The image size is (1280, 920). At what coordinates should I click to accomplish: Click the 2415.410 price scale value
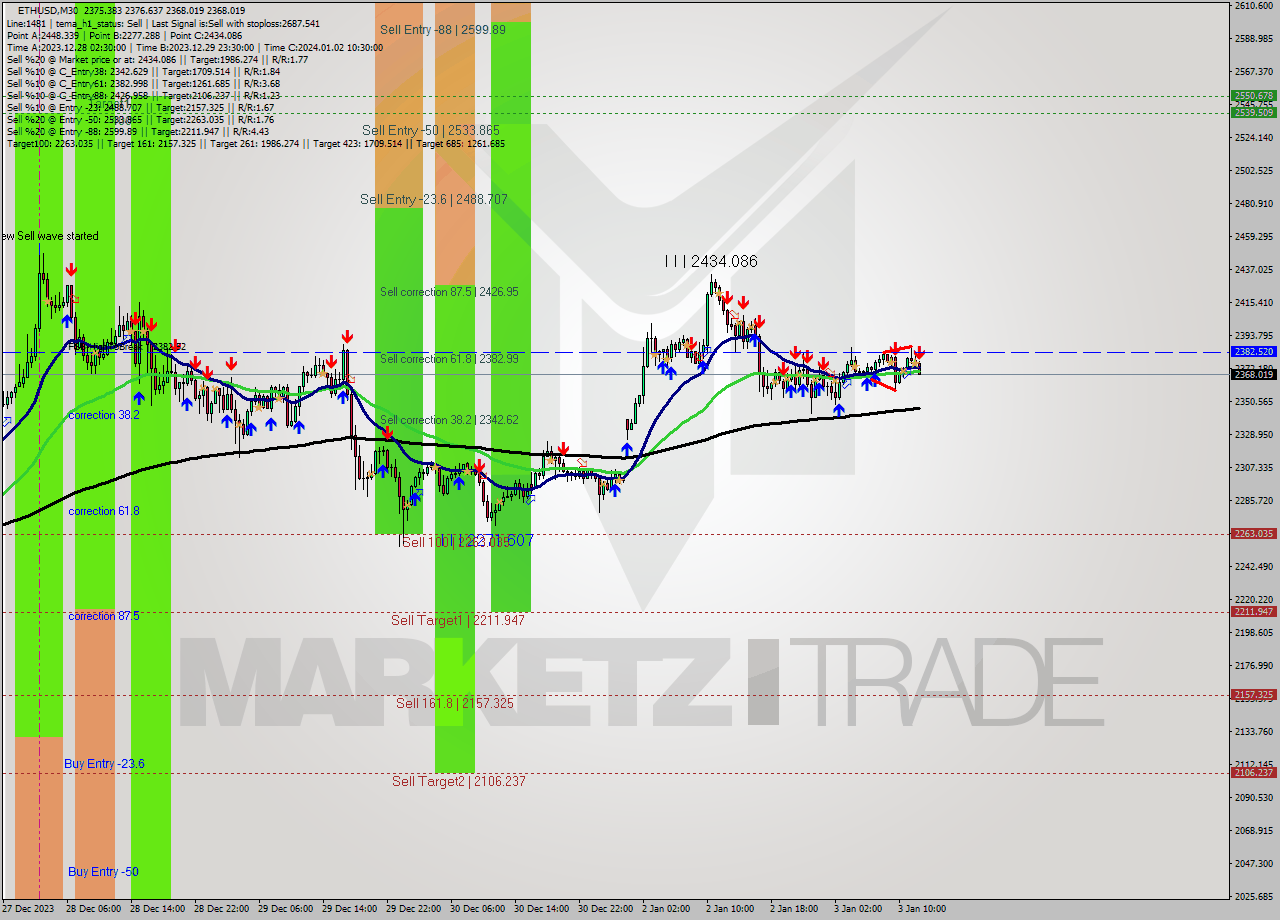coord(1253,302)
